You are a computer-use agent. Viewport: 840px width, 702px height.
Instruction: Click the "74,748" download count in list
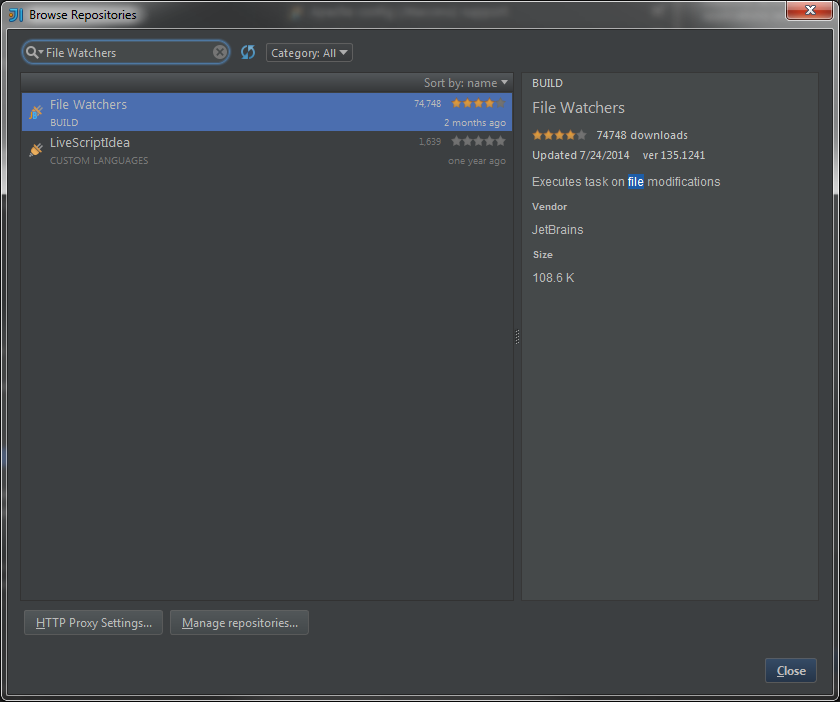(428, 103)
